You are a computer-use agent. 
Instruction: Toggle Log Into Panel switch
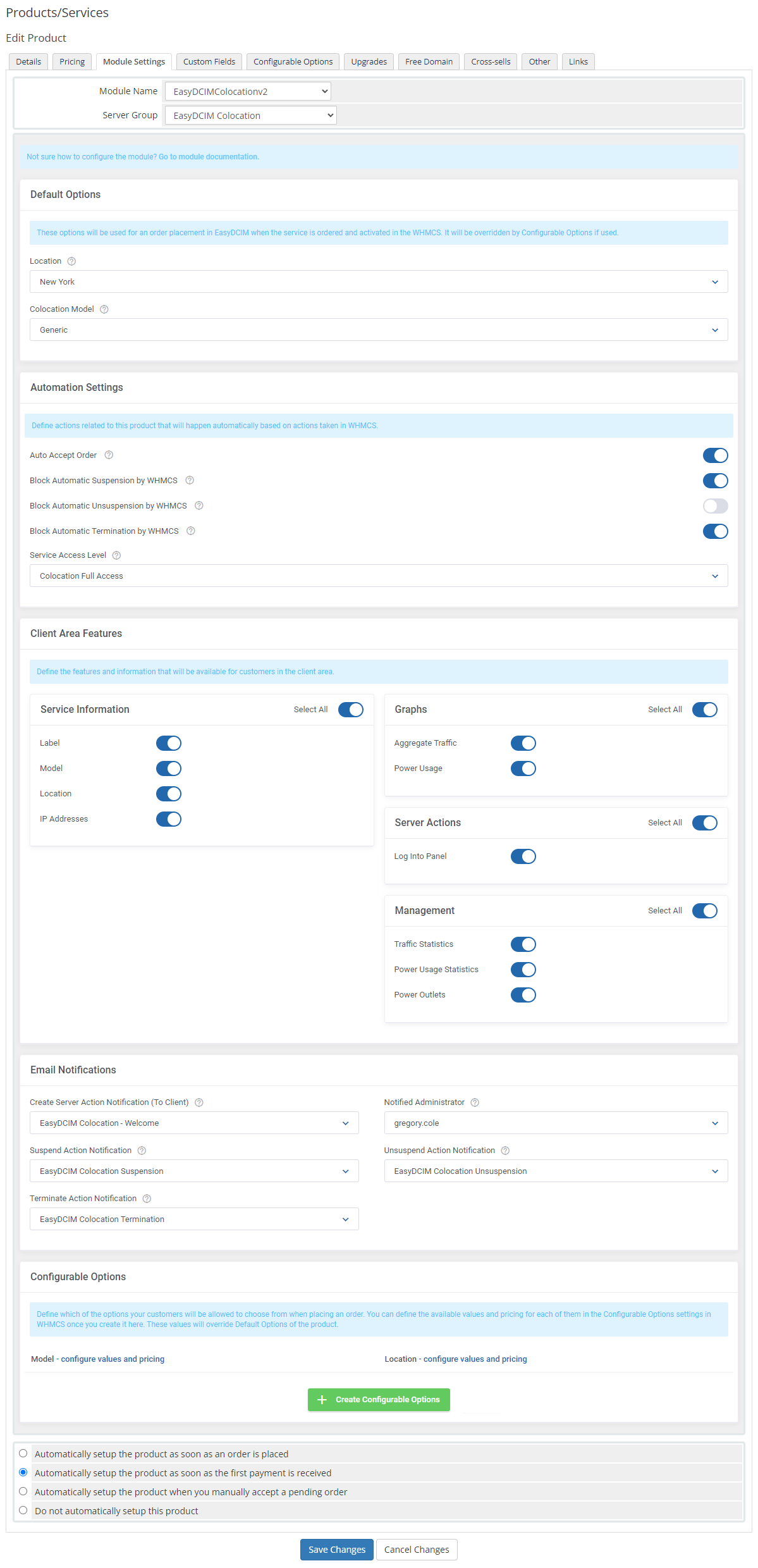pyautogui.click(x=523, y=856)
